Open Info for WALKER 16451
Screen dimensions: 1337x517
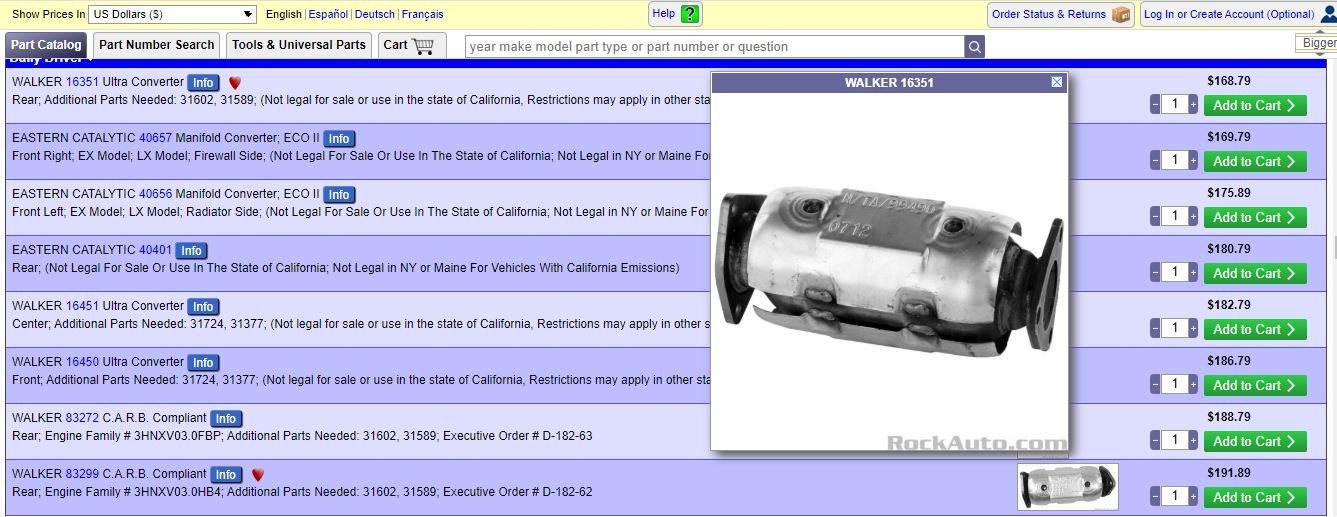203,307
